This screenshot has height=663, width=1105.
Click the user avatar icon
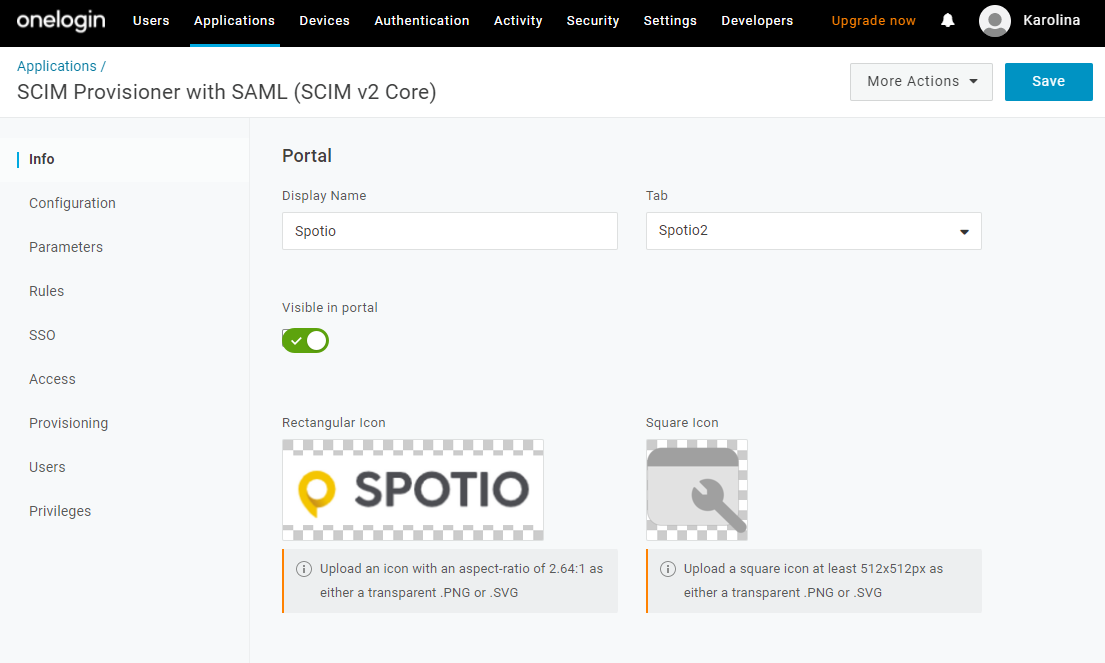994,20
